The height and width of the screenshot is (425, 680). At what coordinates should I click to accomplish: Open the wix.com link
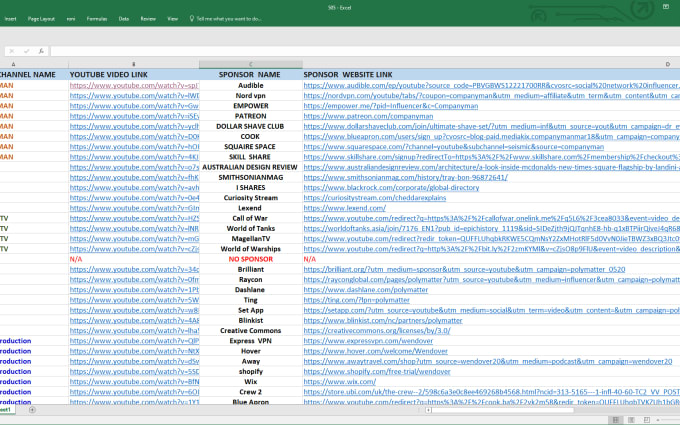[340, 382]
